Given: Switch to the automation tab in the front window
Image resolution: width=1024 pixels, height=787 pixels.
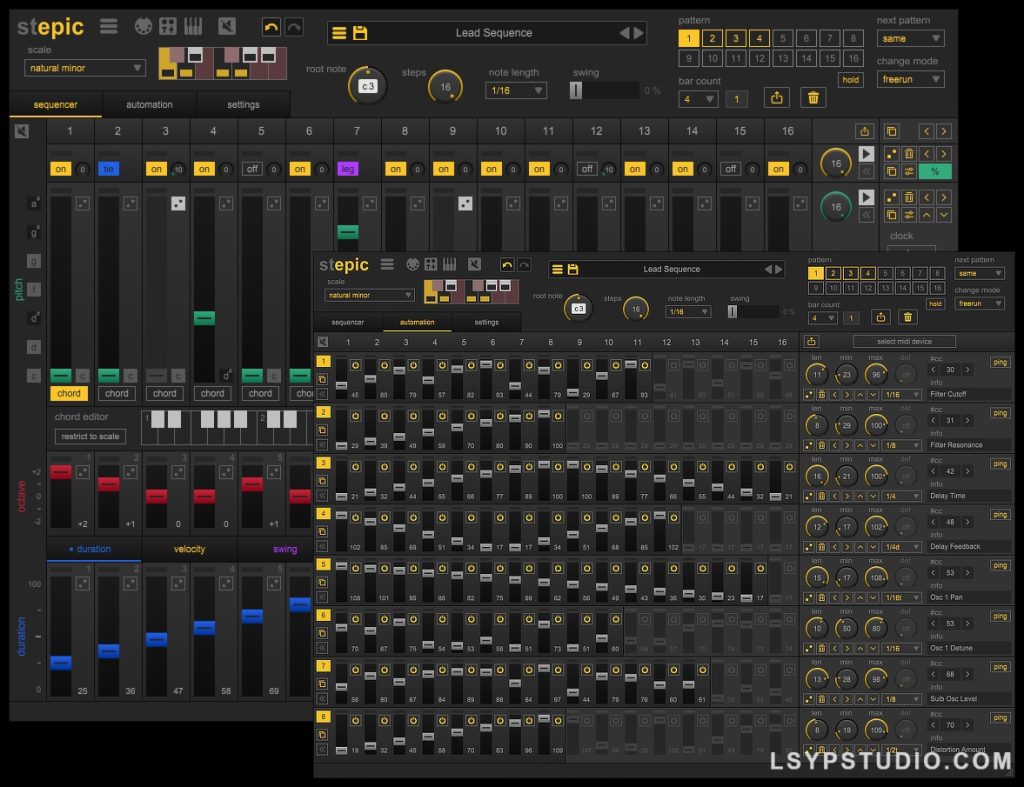Looking at the screenshot, I should click(417, 322).
